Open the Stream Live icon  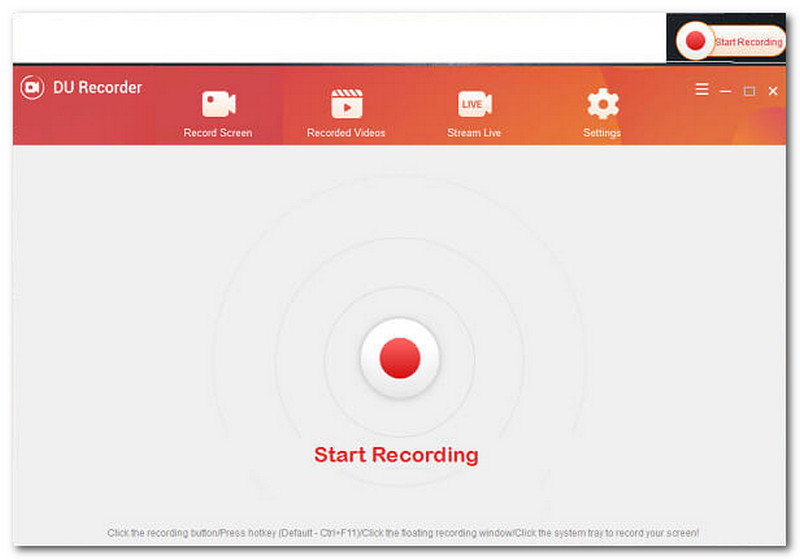pyautogui.click(x=474, y=104)
